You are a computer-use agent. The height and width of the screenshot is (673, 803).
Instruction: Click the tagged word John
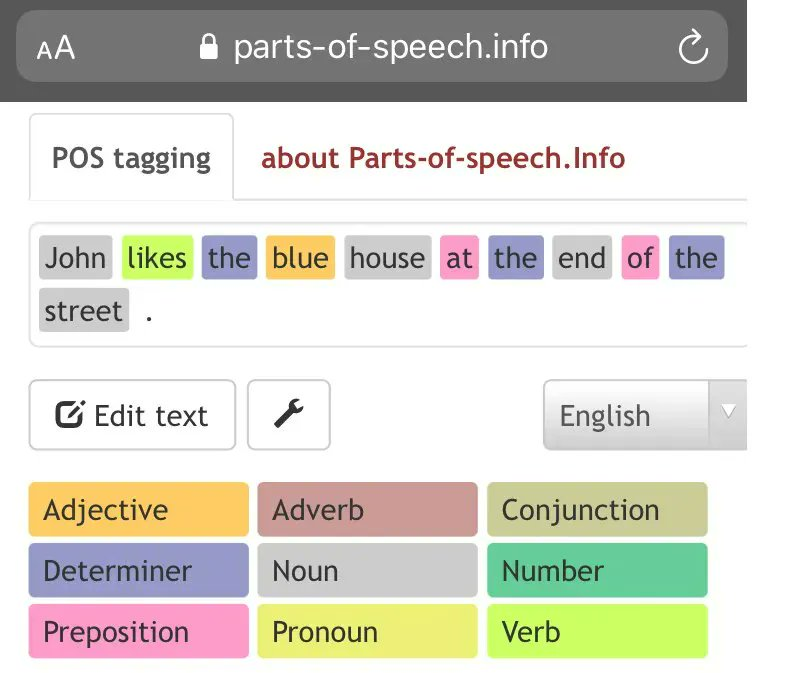click(x=75, y=258)
